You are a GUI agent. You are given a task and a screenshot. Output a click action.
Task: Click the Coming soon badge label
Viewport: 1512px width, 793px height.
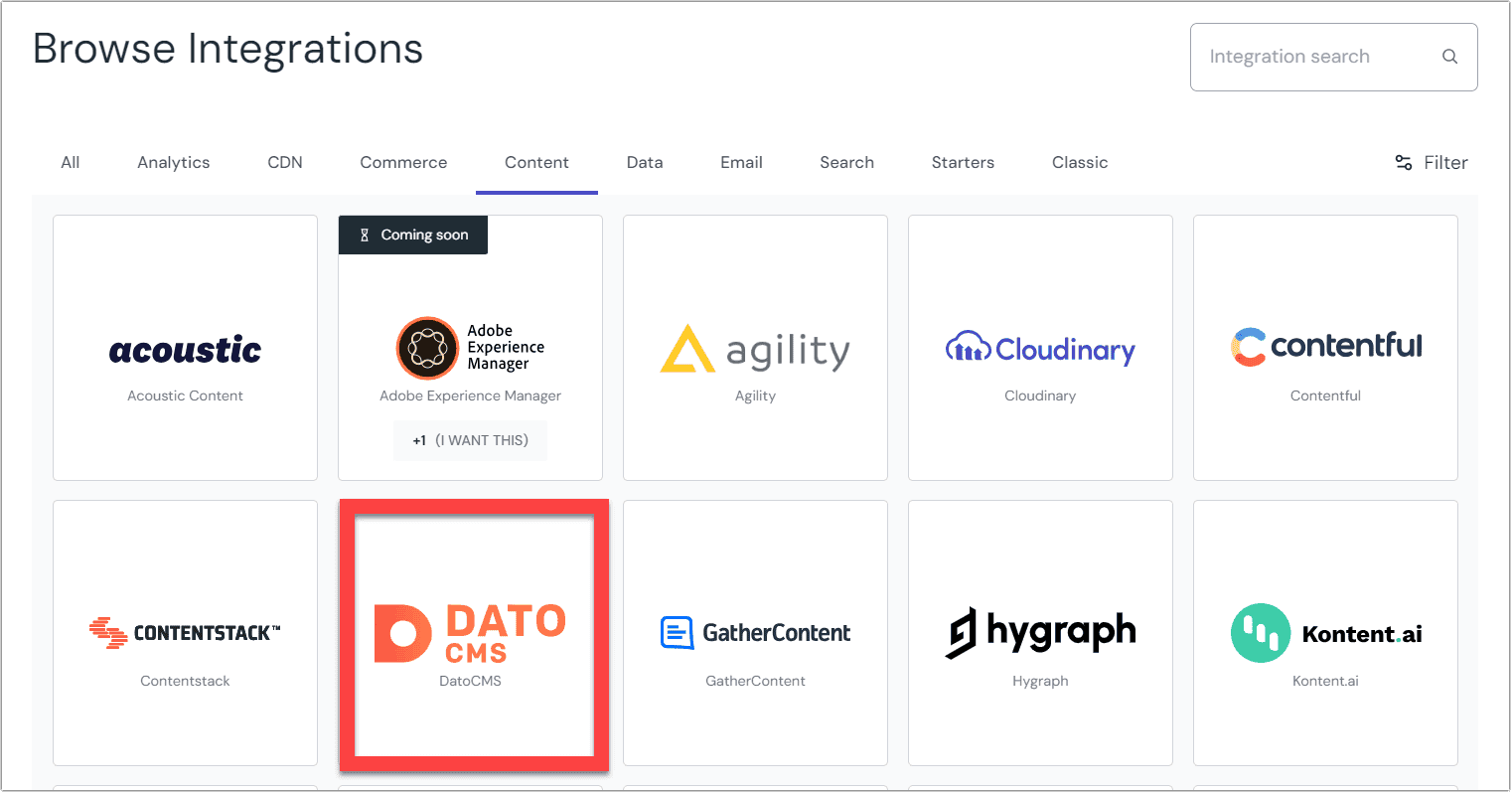click(x=424, y=236)
